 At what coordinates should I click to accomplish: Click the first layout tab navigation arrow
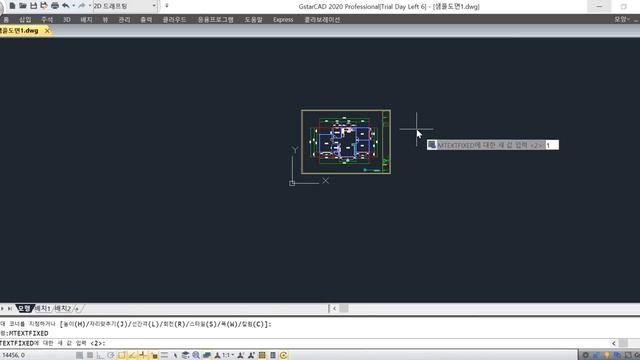(x=2, y=309)
